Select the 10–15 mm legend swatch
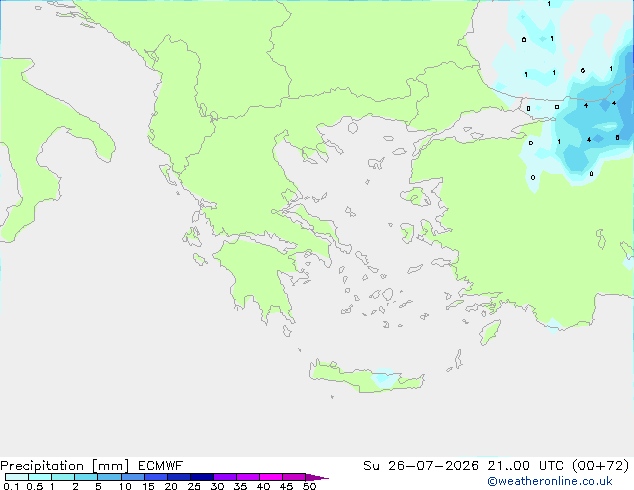This screenshot has width=634, height=490. click(x=132, y=477)
